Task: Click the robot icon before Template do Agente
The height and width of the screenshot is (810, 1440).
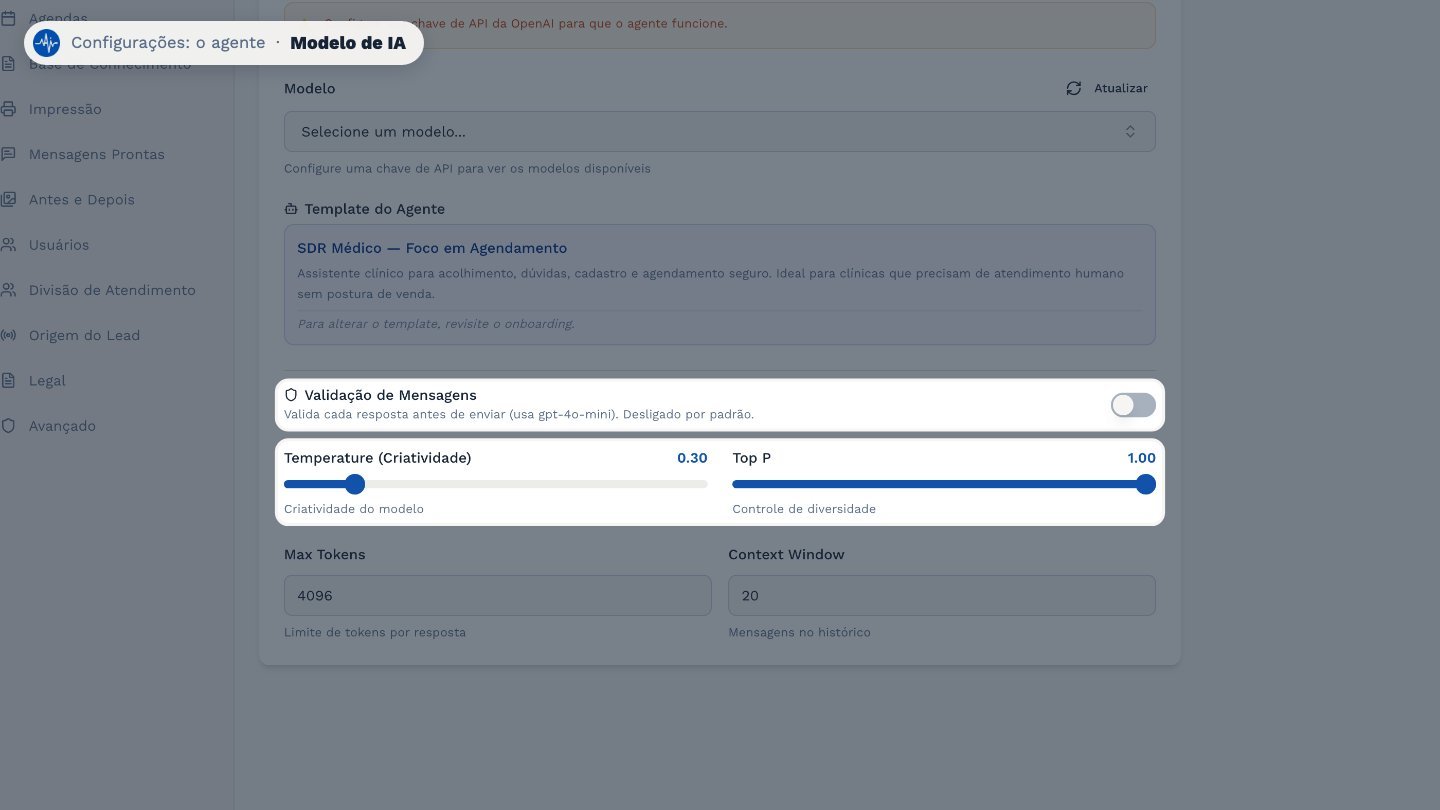Action: (291, 209)
